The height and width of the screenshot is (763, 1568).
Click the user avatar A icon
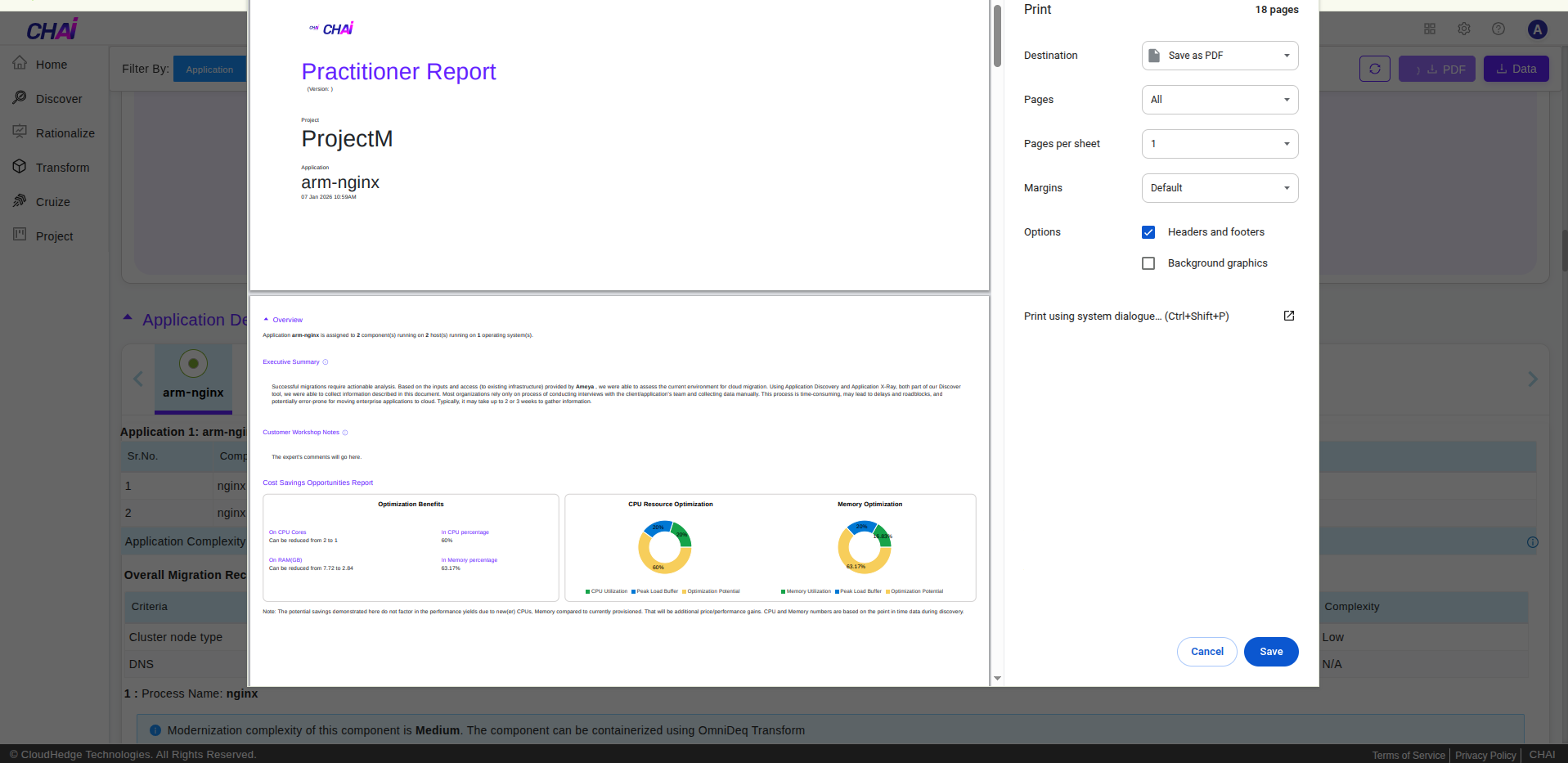[x=1538, y=29]
